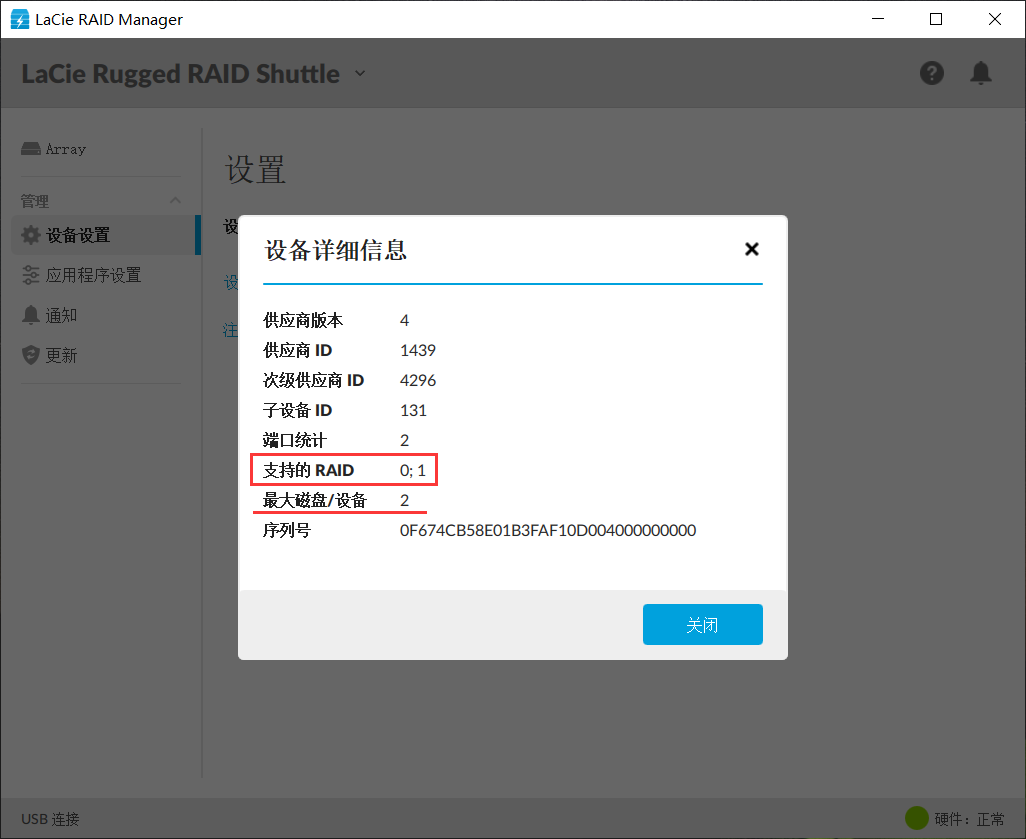Viewport: 1026px width, 839px height.
Task: Click the serial number 0F674CB58E01B3FAF10D004000000000
Action: (x=548, y=530)
